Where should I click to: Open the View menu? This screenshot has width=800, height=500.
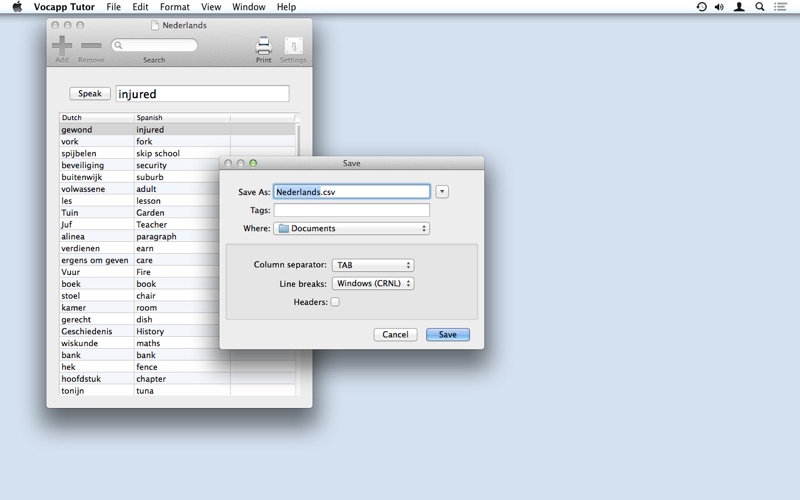pyautogui.click(x=211, y=7)
